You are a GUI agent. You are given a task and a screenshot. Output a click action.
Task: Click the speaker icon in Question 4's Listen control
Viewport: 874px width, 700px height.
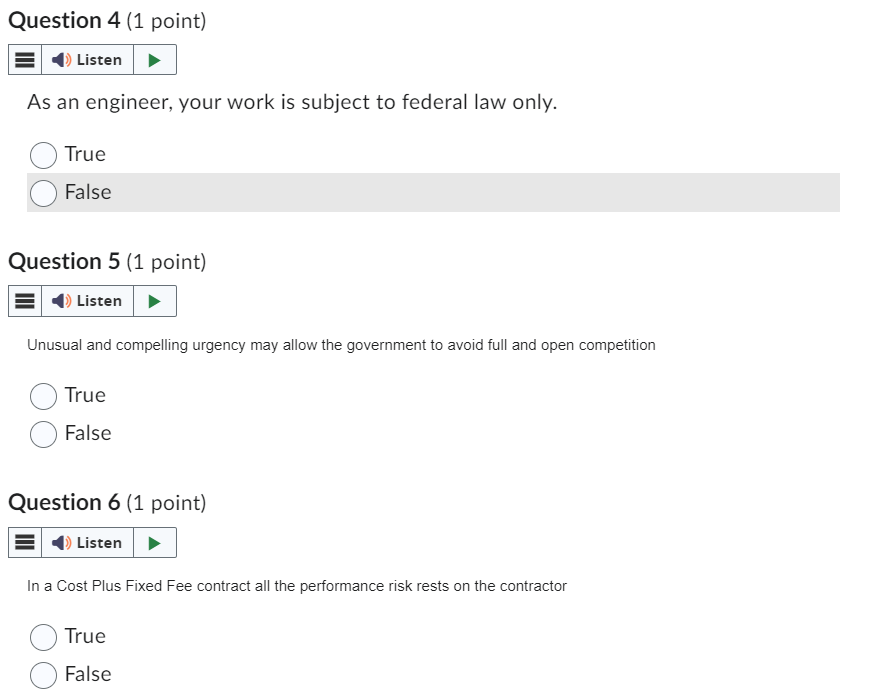point(60,59)
